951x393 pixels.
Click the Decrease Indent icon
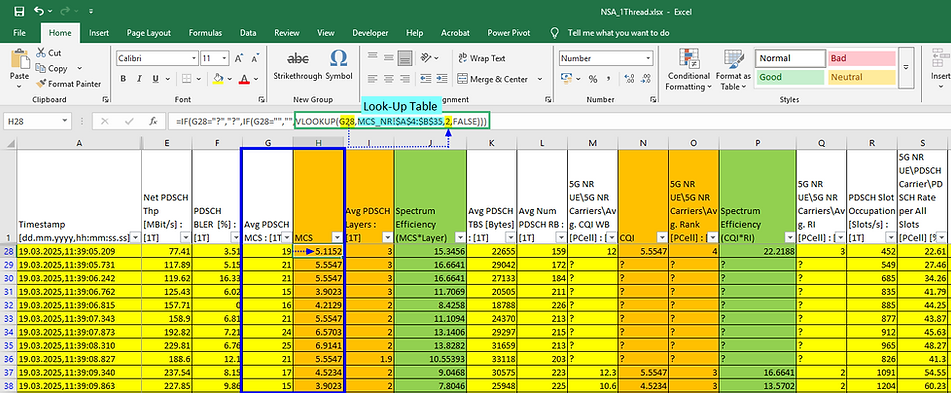426,79
